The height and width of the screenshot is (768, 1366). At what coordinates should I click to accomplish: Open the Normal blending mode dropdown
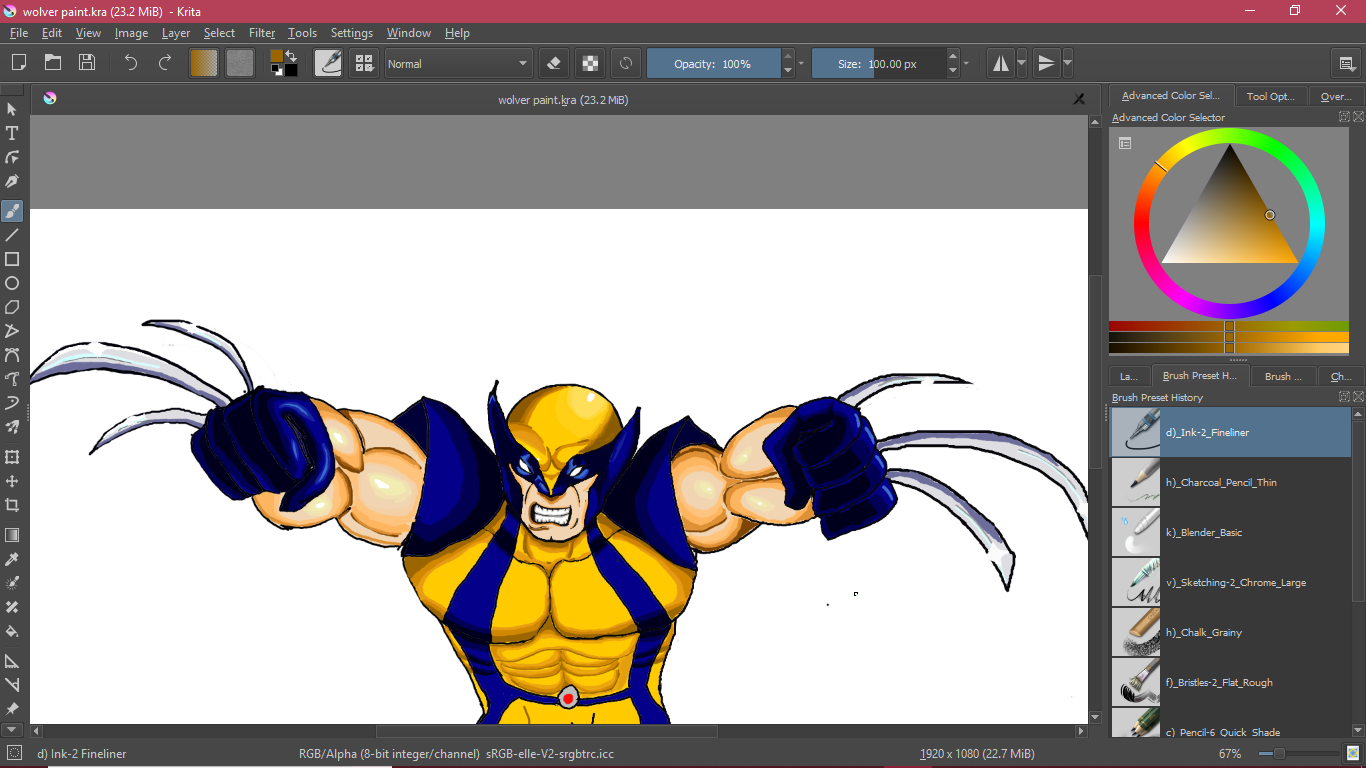point(458,63)
